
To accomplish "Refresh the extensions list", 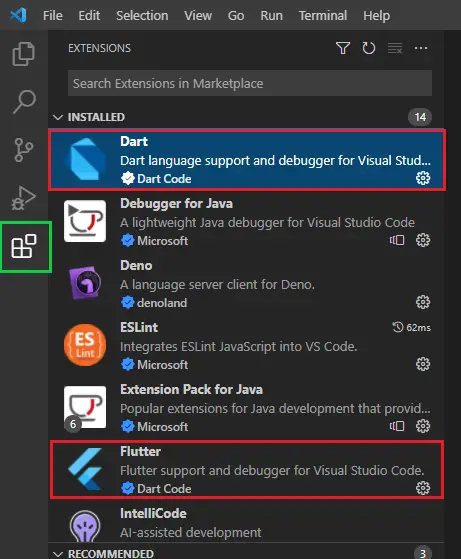I will [x=369, y=48].
